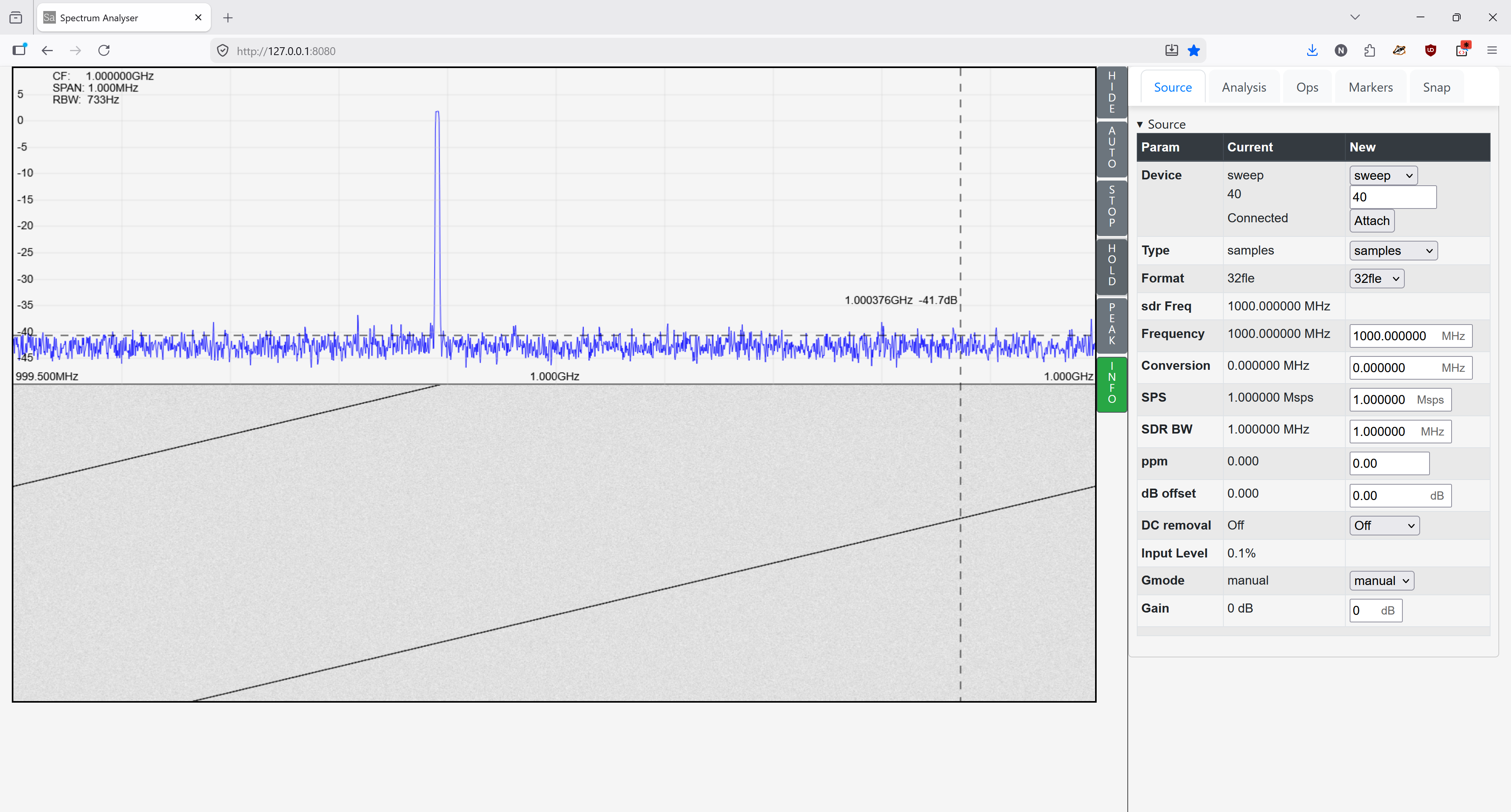Switch to the Analysis tab
Viewport: 1511px width, 812px height.
(1244, 87)
